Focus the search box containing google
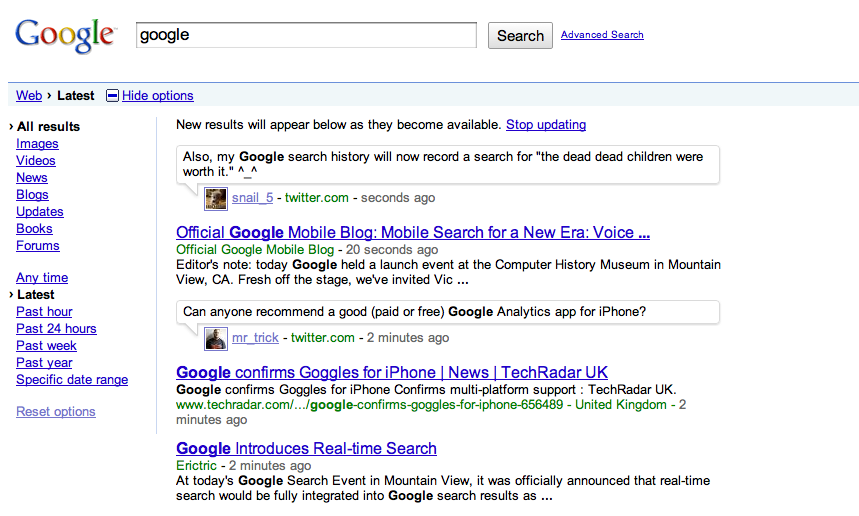Screen dimensions: 859x516 click(306, 35)
